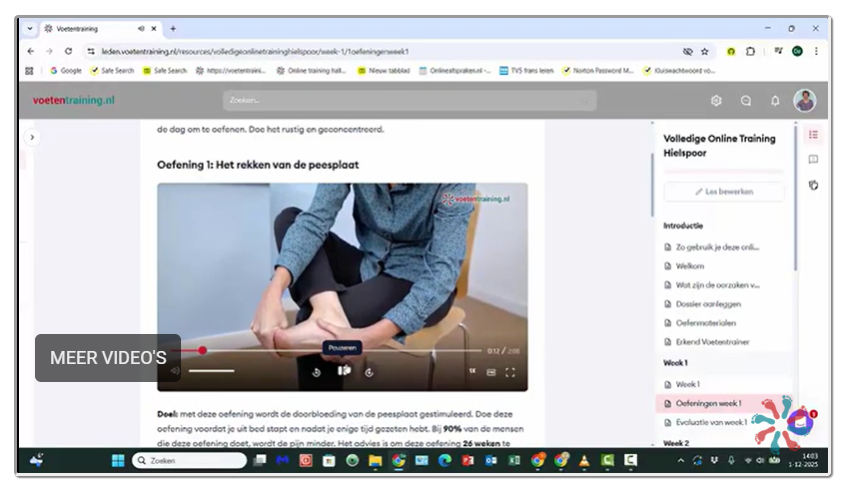
Task: Open the user profile avatar menu
Action: tap(805, 101)
